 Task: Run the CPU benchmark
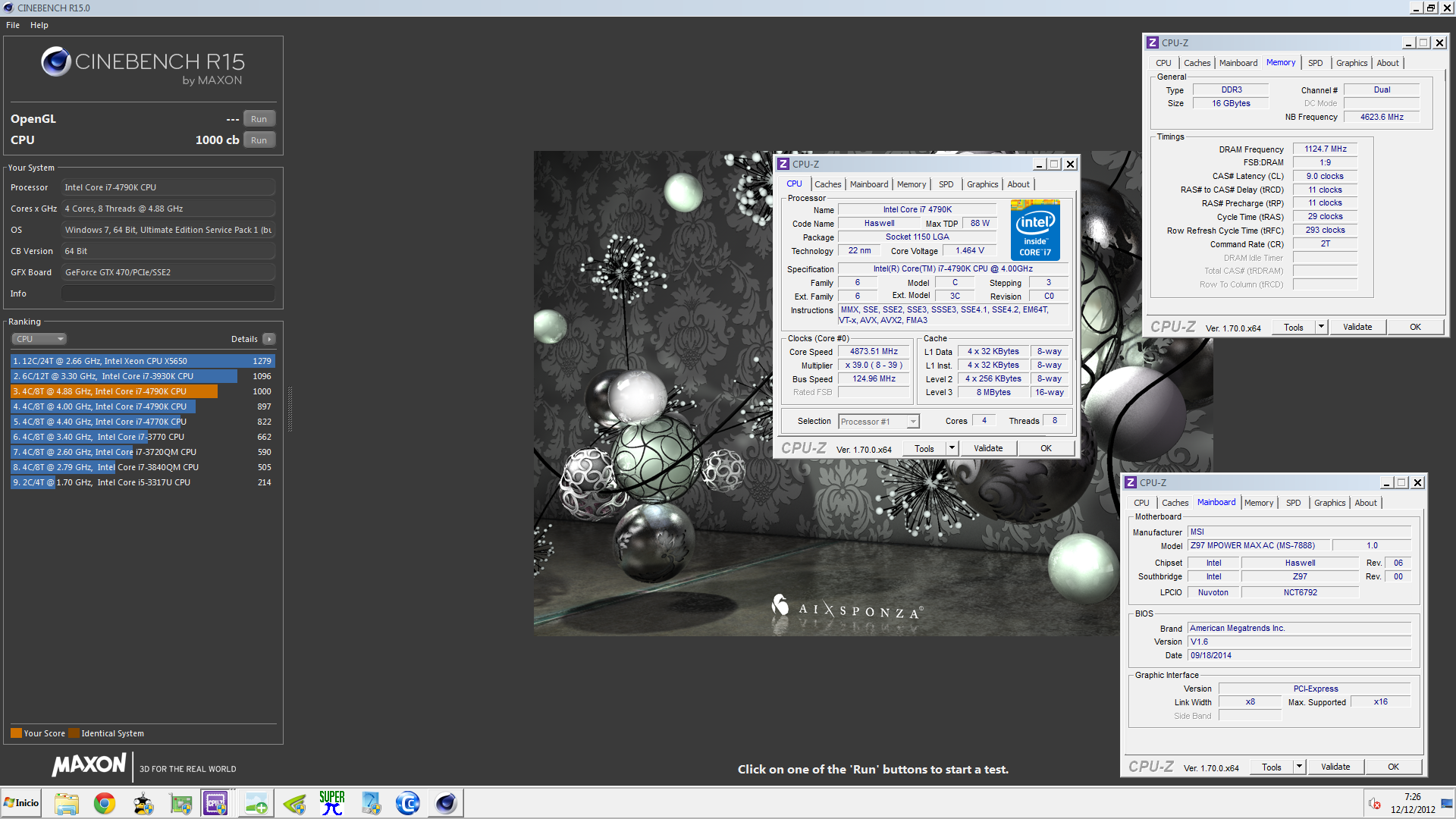coord(259,140)
